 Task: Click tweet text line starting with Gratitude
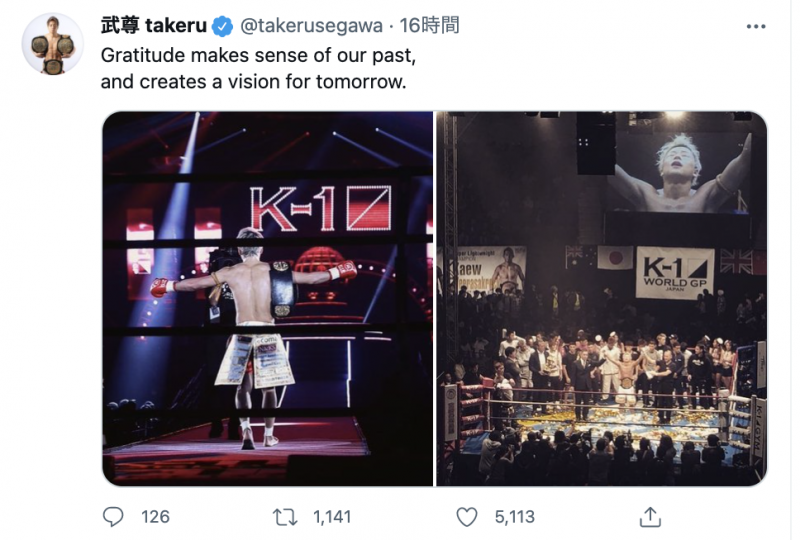tap(259, 55)
